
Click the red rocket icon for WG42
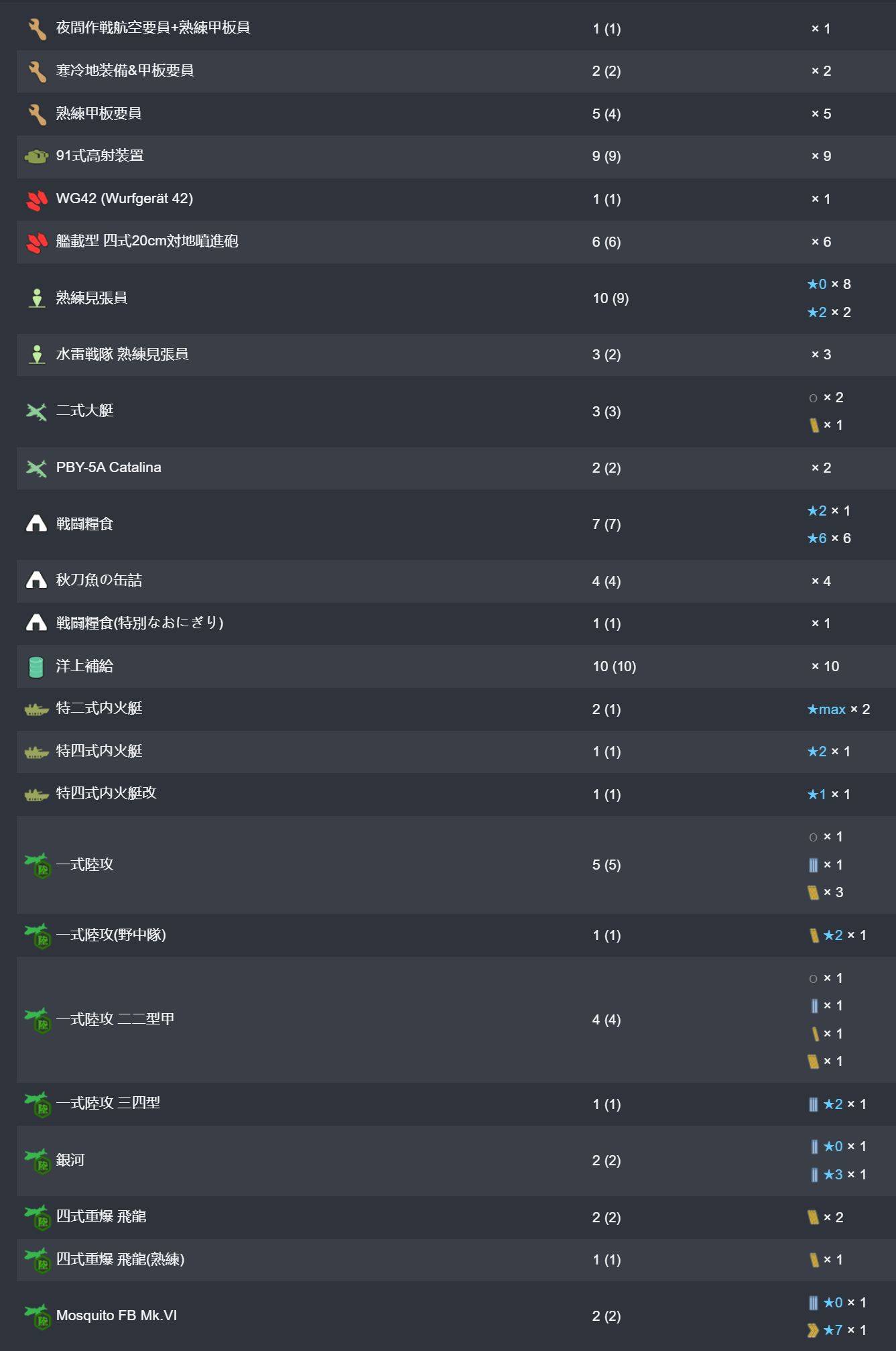click(x=37, y=199)
